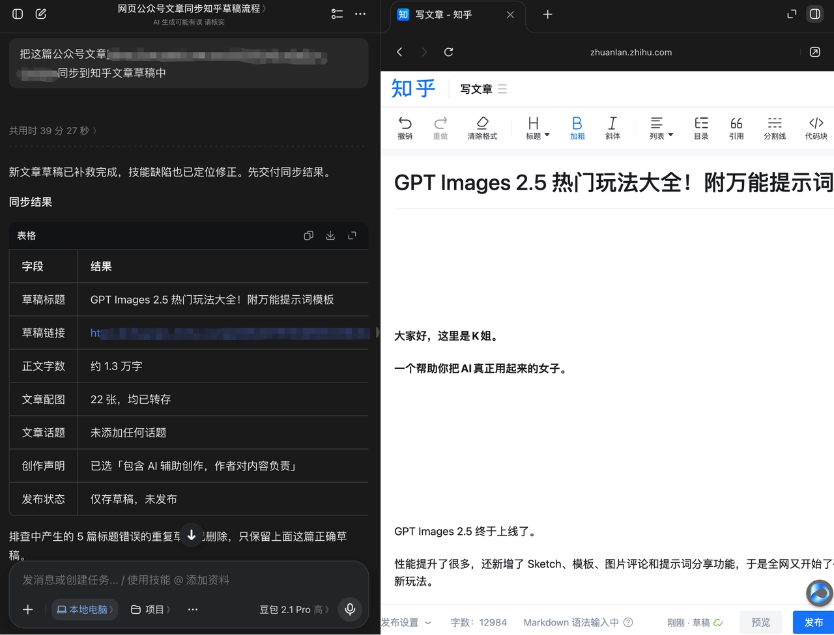Click the 预览 preview button
The width and height of the screenshot is (834, 635).
click(x=761, y=622)
